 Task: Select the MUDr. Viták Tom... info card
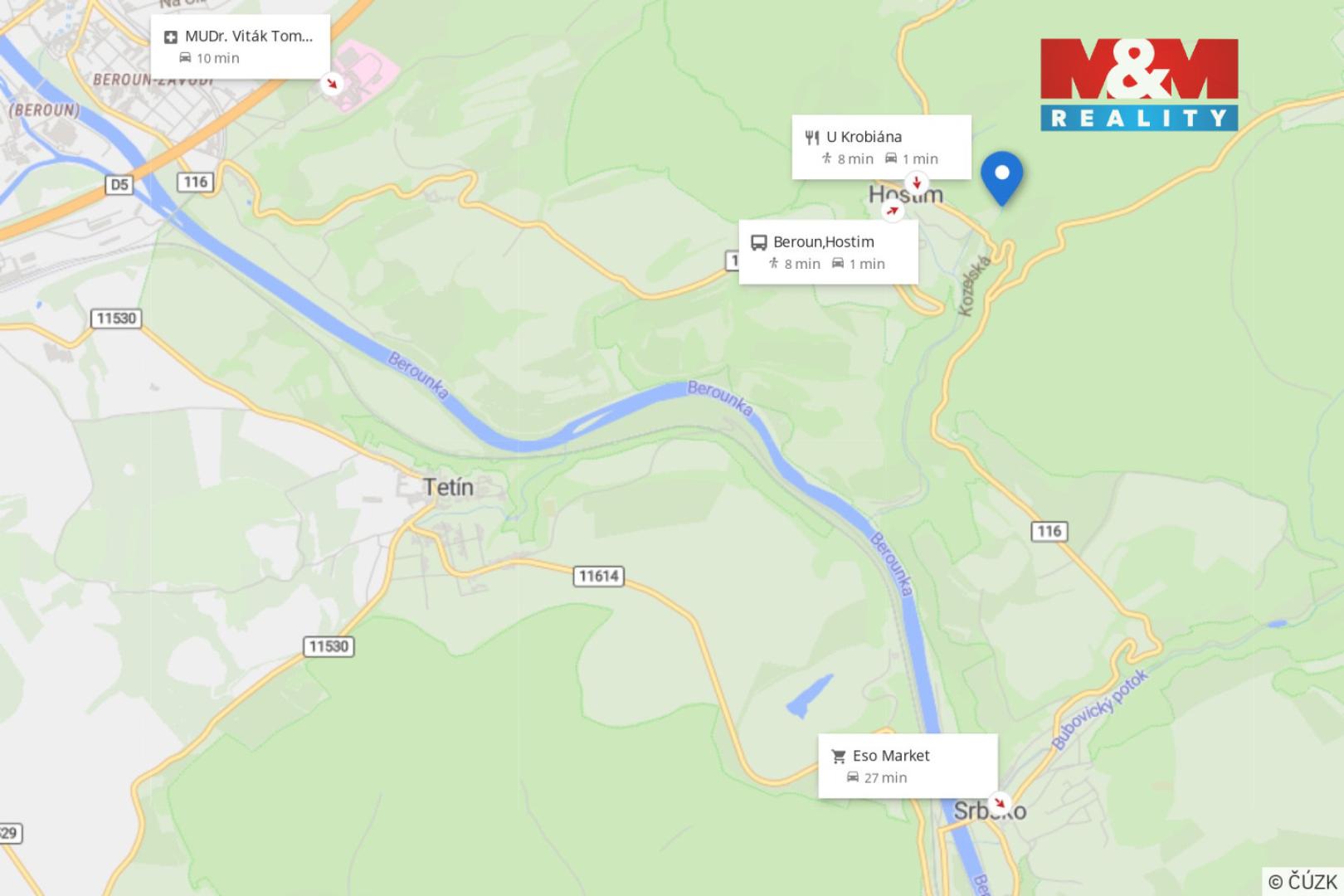click(x=240, y=46)
